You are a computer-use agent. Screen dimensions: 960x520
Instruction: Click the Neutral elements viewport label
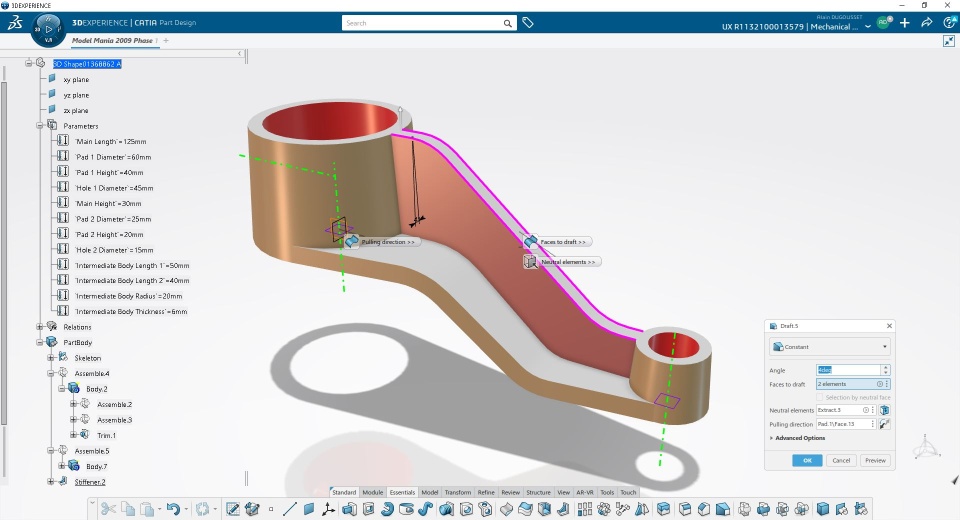[x=568, y=262]
